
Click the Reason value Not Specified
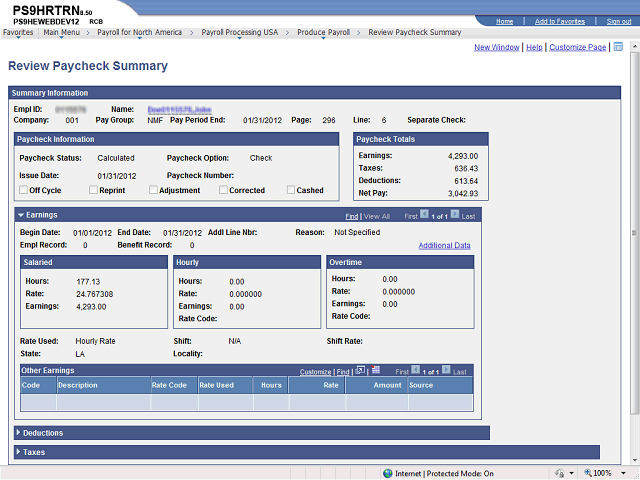point(357,232)
